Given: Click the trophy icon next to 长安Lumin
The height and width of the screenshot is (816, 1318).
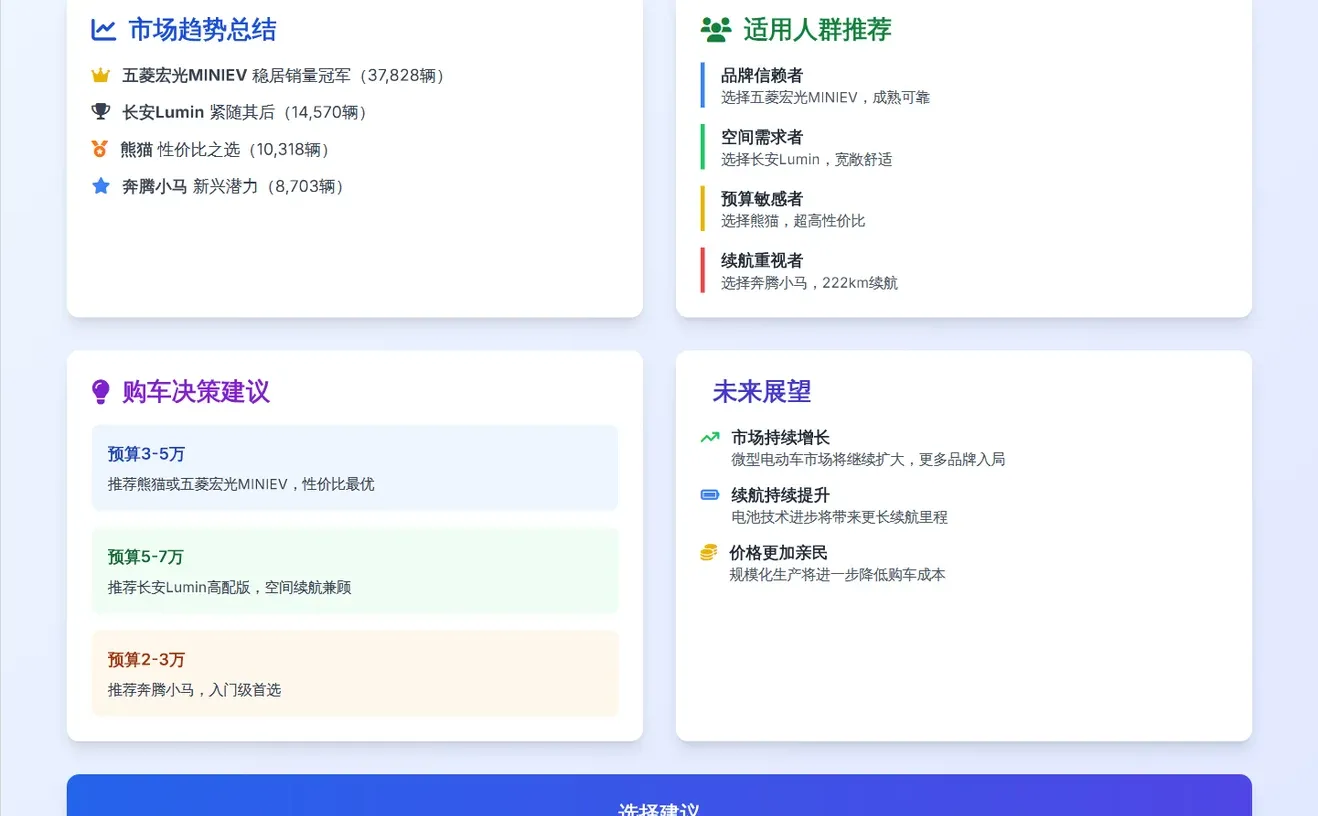Looking at the screenshot, I should pos(100,111).
